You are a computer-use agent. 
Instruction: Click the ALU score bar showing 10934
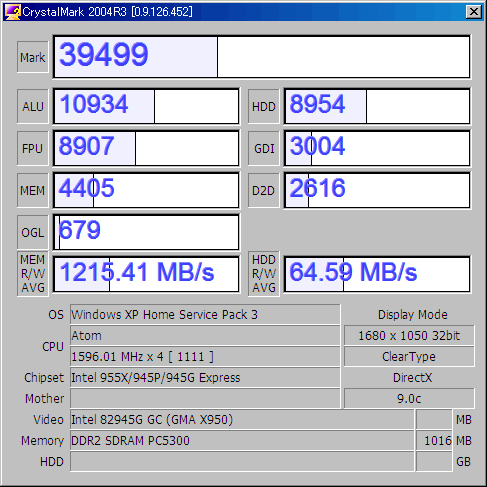146,106
